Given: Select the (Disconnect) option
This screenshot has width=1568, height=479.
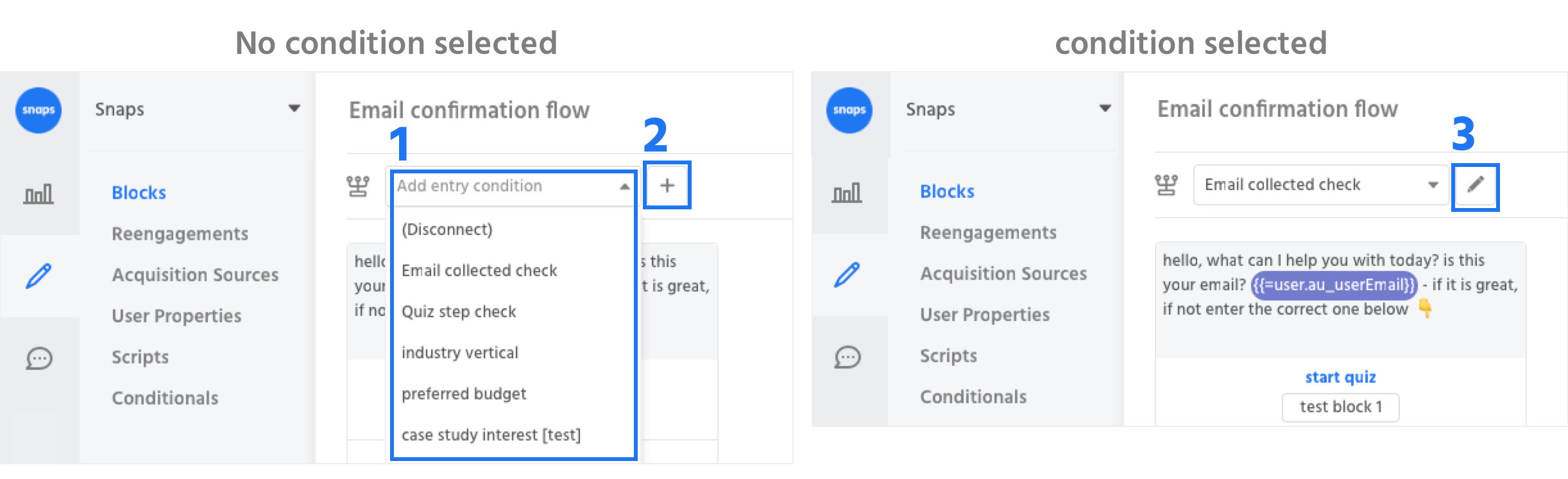Looking at the screenshot, I should pos(447,229).
